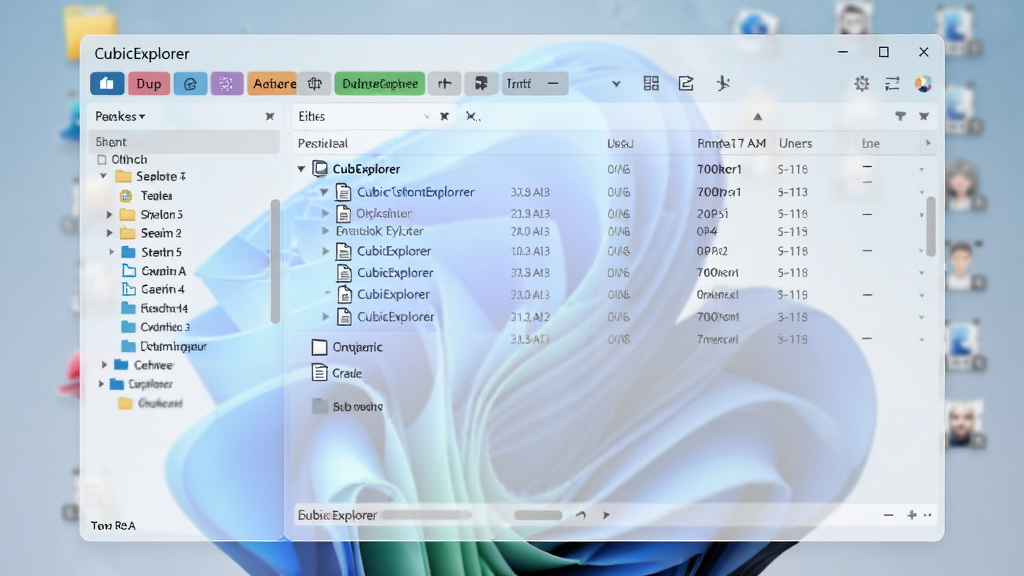
Task: Click the orange Achere button
Action: 274,84
